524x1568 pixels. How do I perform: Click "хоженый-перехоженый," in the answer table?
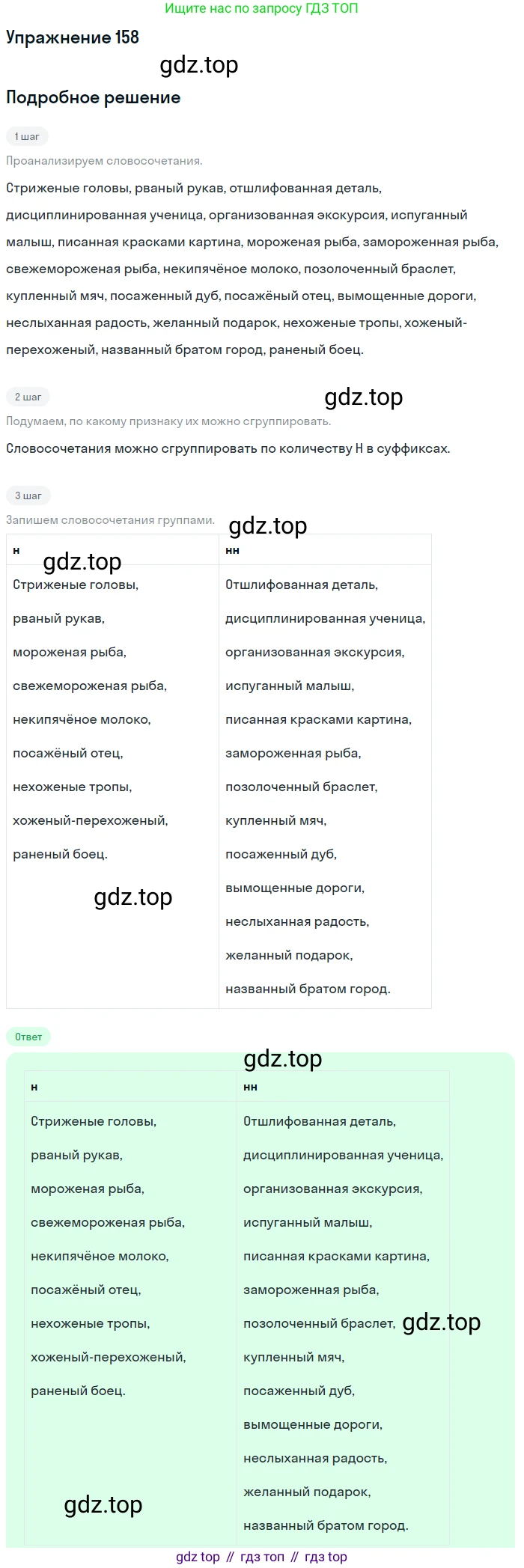tap(109, 1357)
